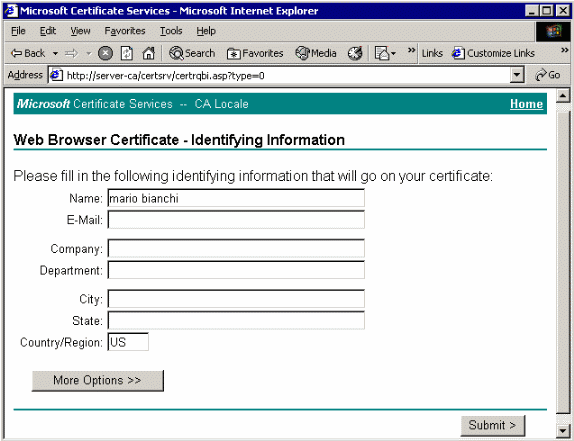Open the Address bar dropdown arrow
This screenshot has width=574, height=441.
click(517, 75)
